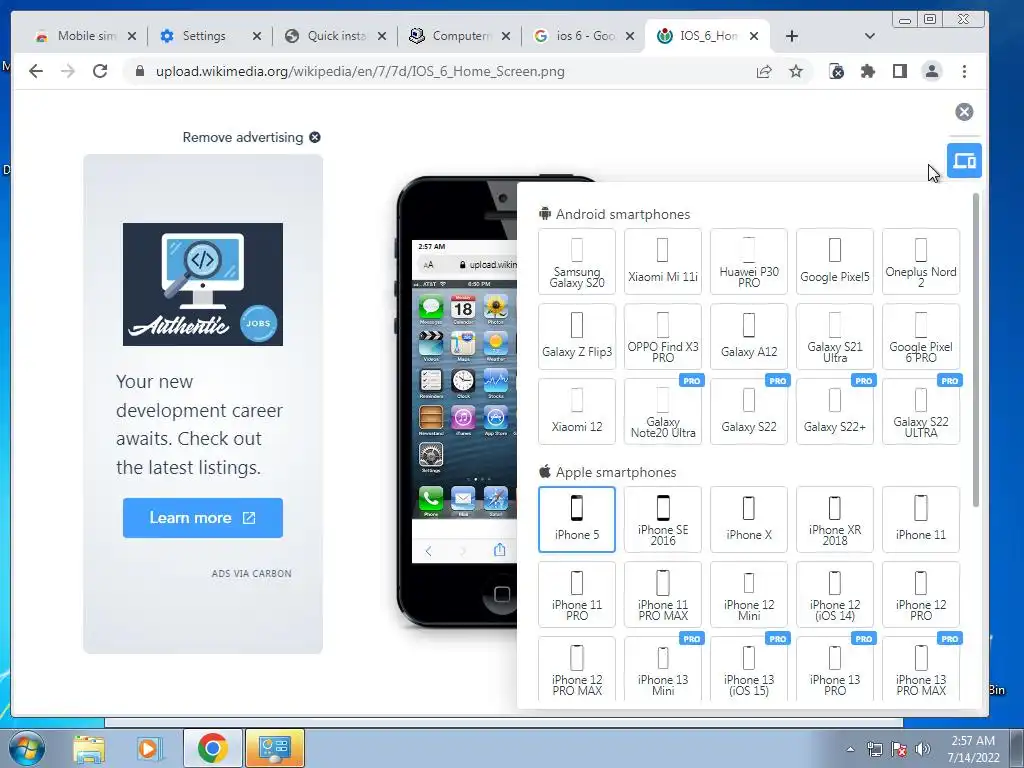Select the iPhone 12 PRO MAX device

577,669
